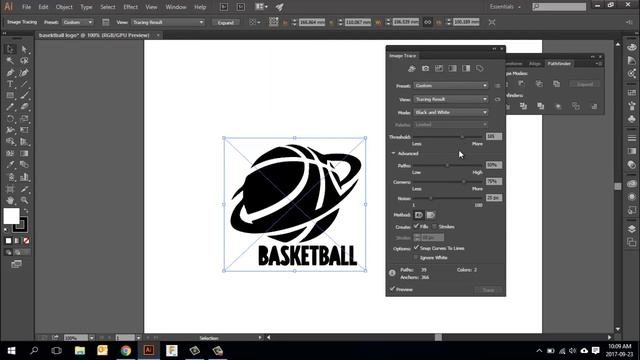
Task: Select the Artboard tool
Action: (10, 189)
